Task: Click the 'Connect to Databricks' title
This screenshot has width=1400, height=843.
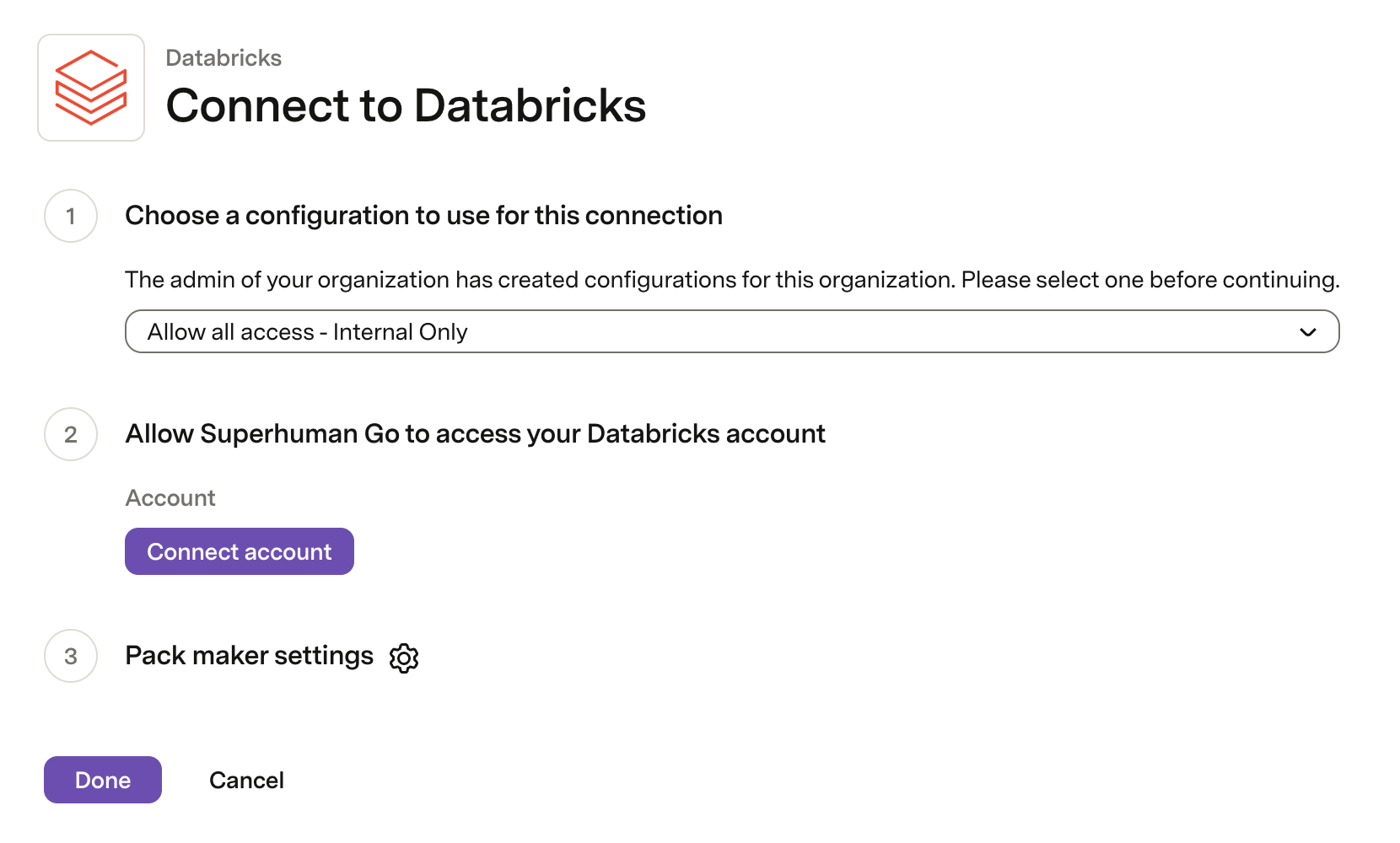Action: tap(406, 105)
